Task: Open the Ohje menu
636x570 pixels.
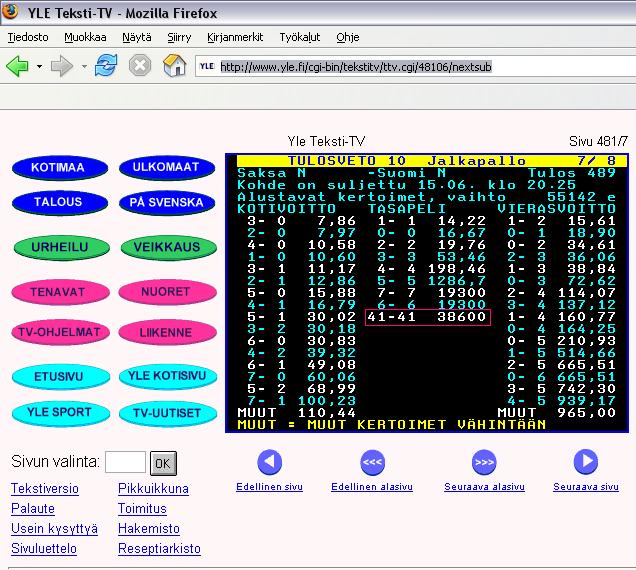Action: pos(348,37)
